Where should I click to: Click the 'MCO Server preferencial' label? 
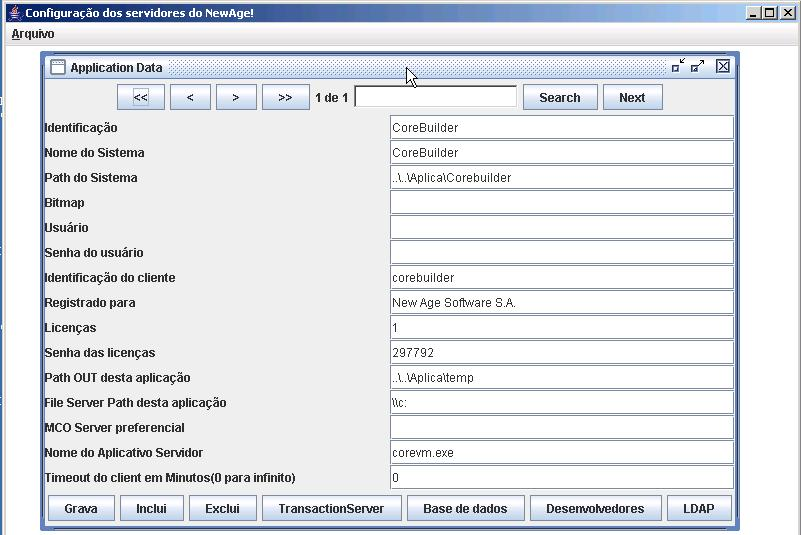[114, 428]
